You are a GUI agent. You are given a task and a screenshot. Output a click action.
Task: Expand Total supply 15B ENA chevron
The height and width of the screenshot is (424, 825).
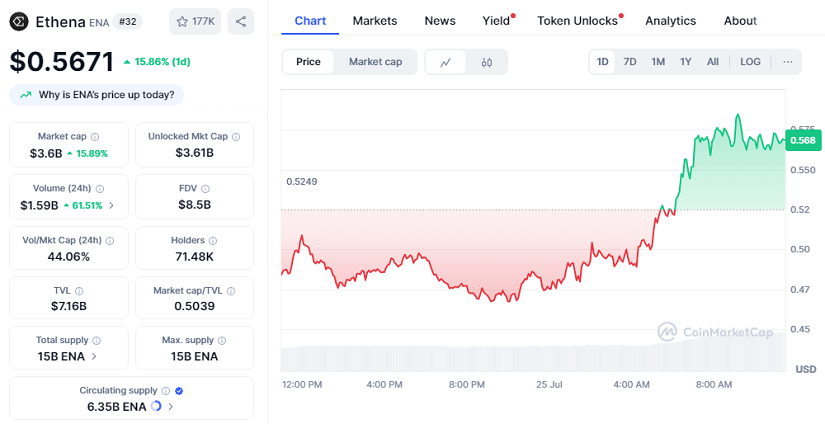tap(94, 356)
